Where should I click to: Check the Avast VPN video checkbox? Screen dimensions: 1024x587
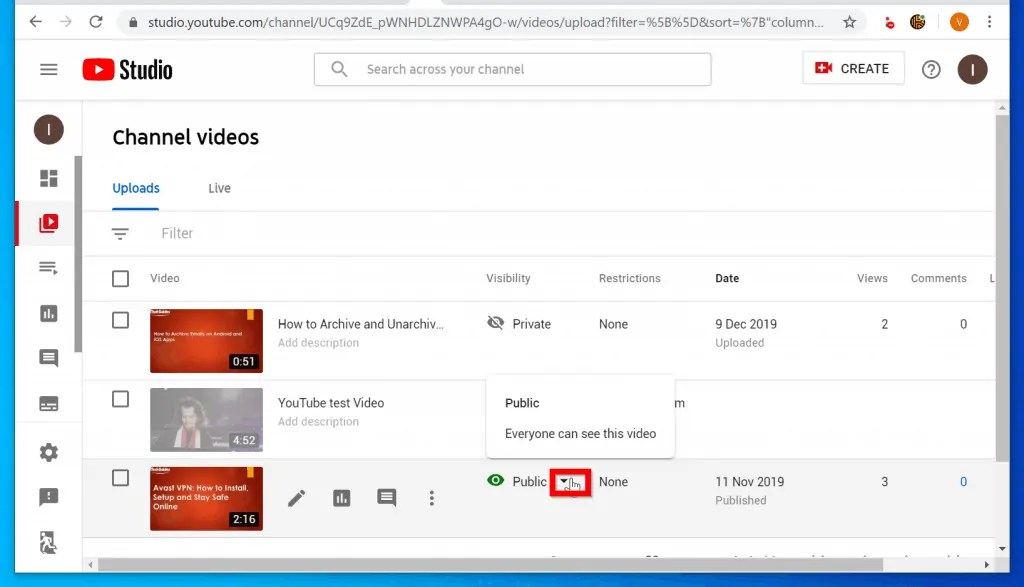120,478
